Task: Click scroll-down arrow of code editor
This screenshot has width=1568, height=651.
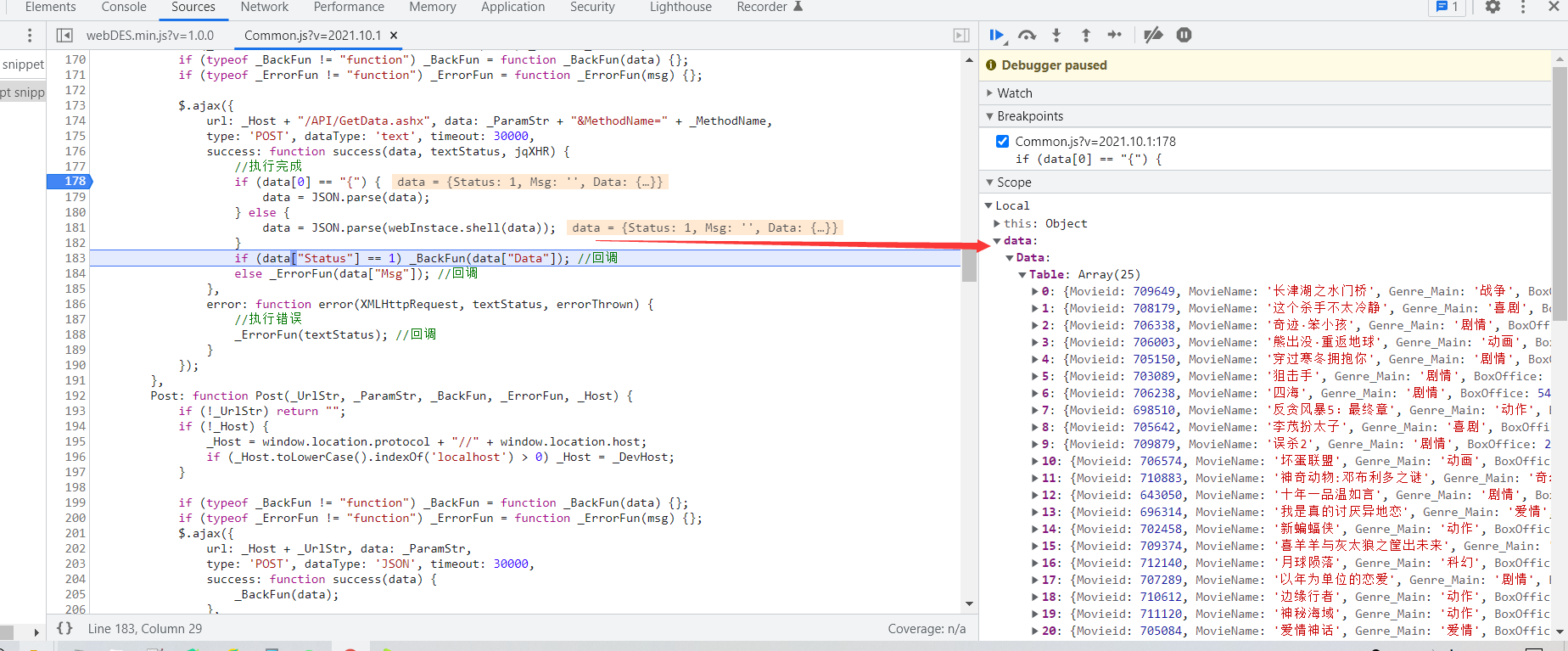Action: point(969,604)
